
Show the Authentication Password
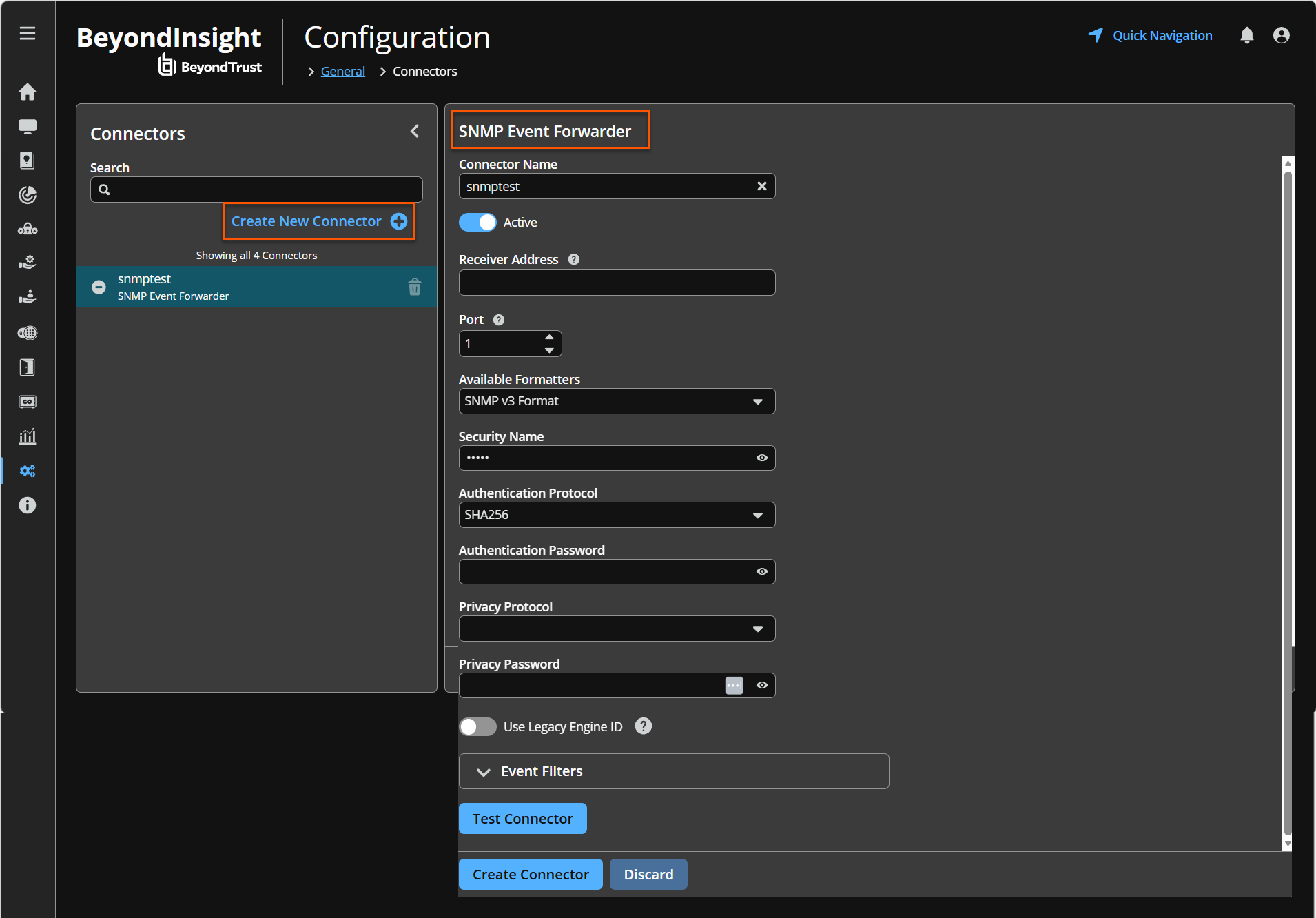[x=762, y=571]
